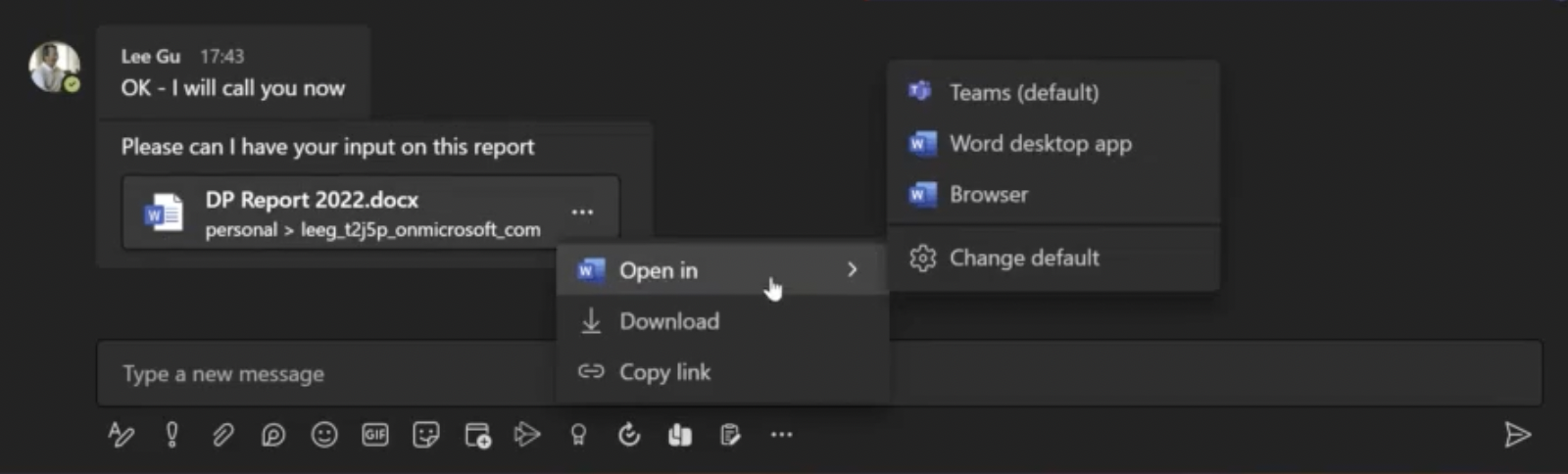Schedule a meeting from compose toolbar
The height and width of the screenshot is (474, 1568).
(477, 434)
